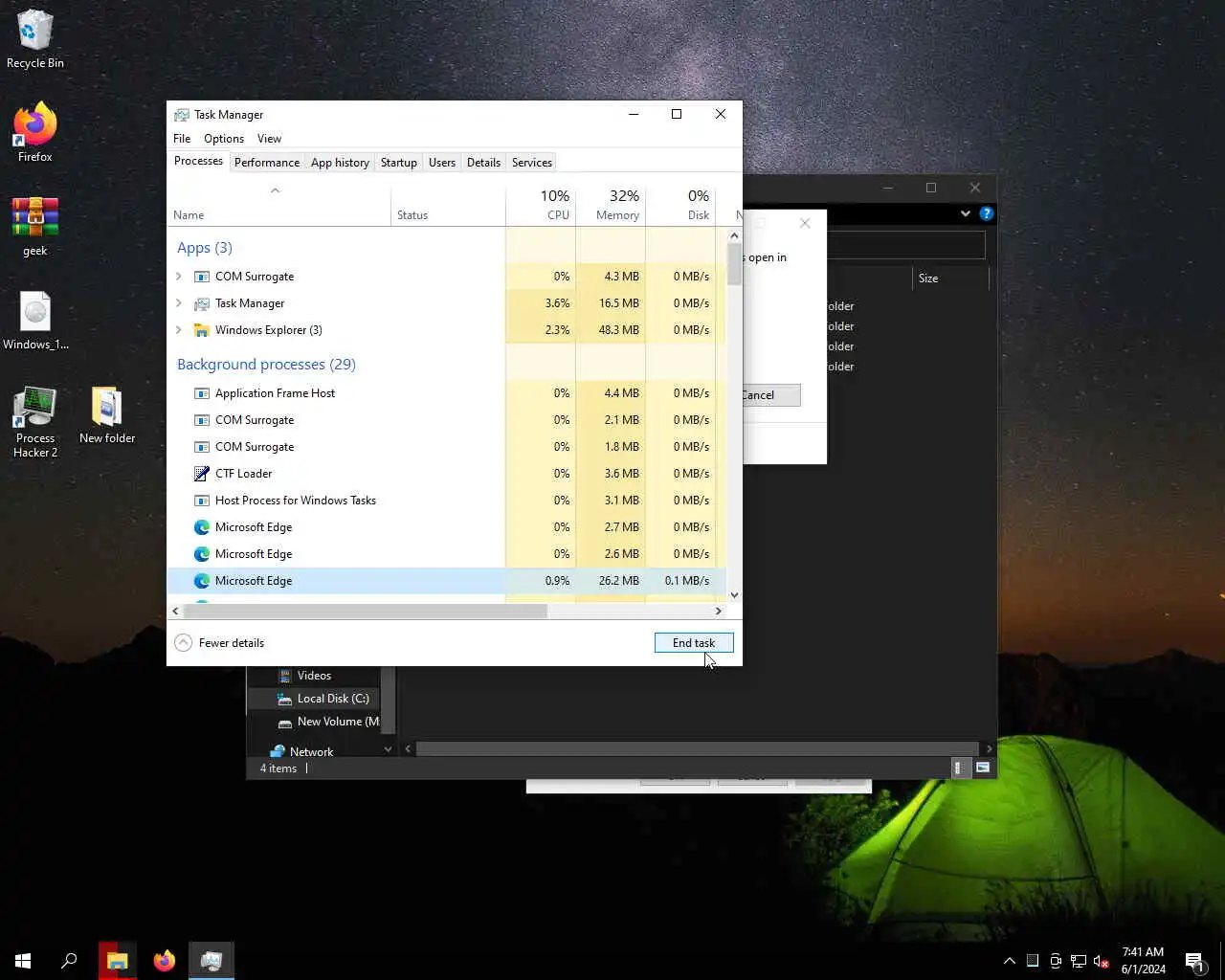Click the Task Manager app row icon
Screen dimensions: 1225x980
[x=201, y=303]
